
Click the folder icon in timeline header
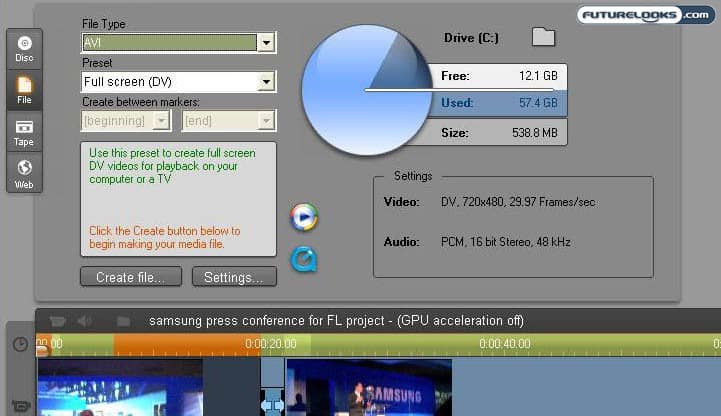(x=123, y=321)
